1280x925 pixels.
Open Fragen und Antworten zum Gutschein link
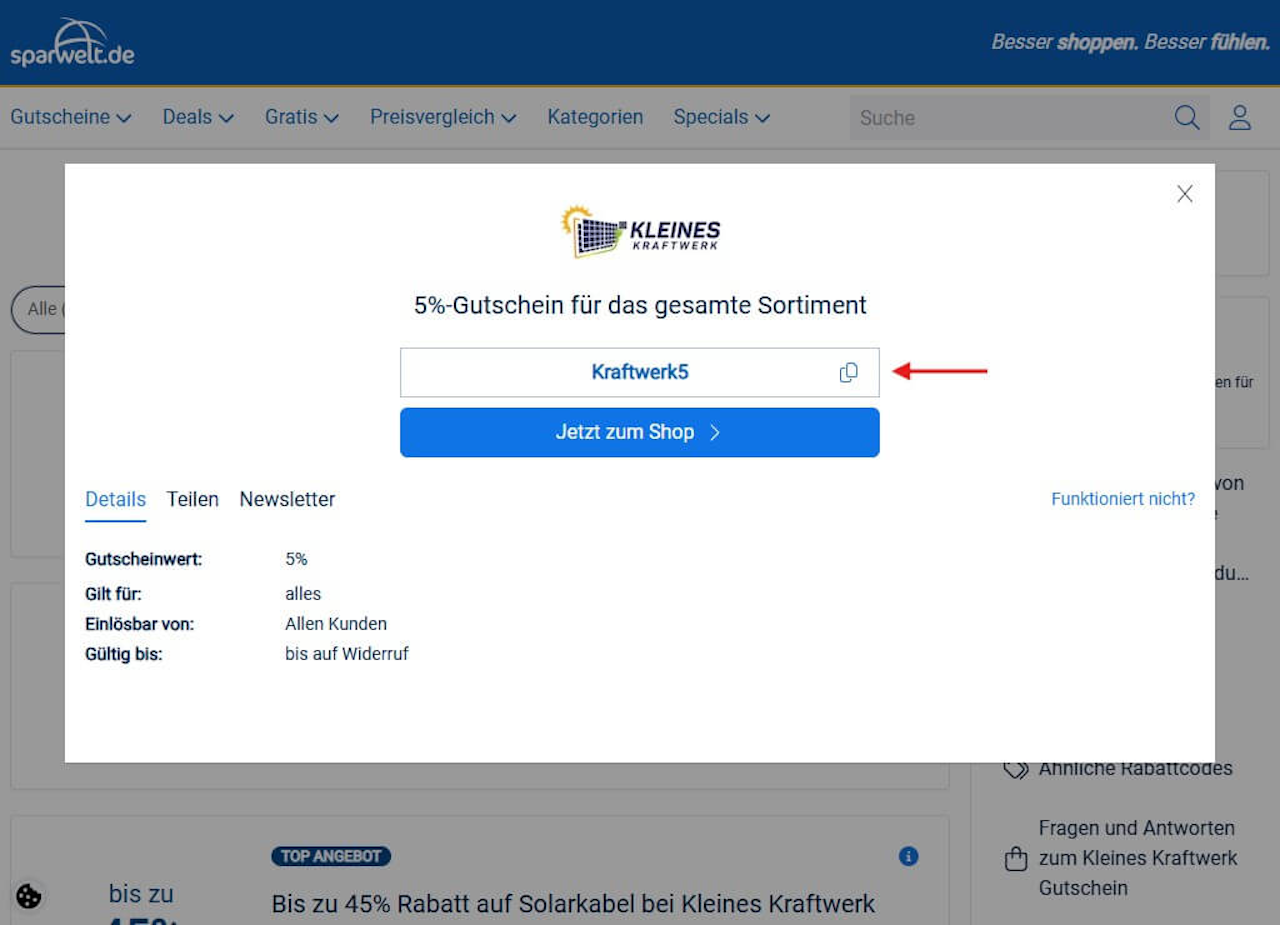(x=1138, y=858)
